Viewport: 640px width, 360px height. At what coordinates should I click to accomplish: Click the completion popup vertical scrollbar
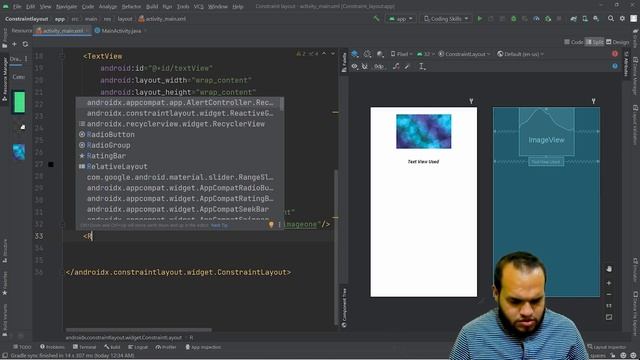282,104
